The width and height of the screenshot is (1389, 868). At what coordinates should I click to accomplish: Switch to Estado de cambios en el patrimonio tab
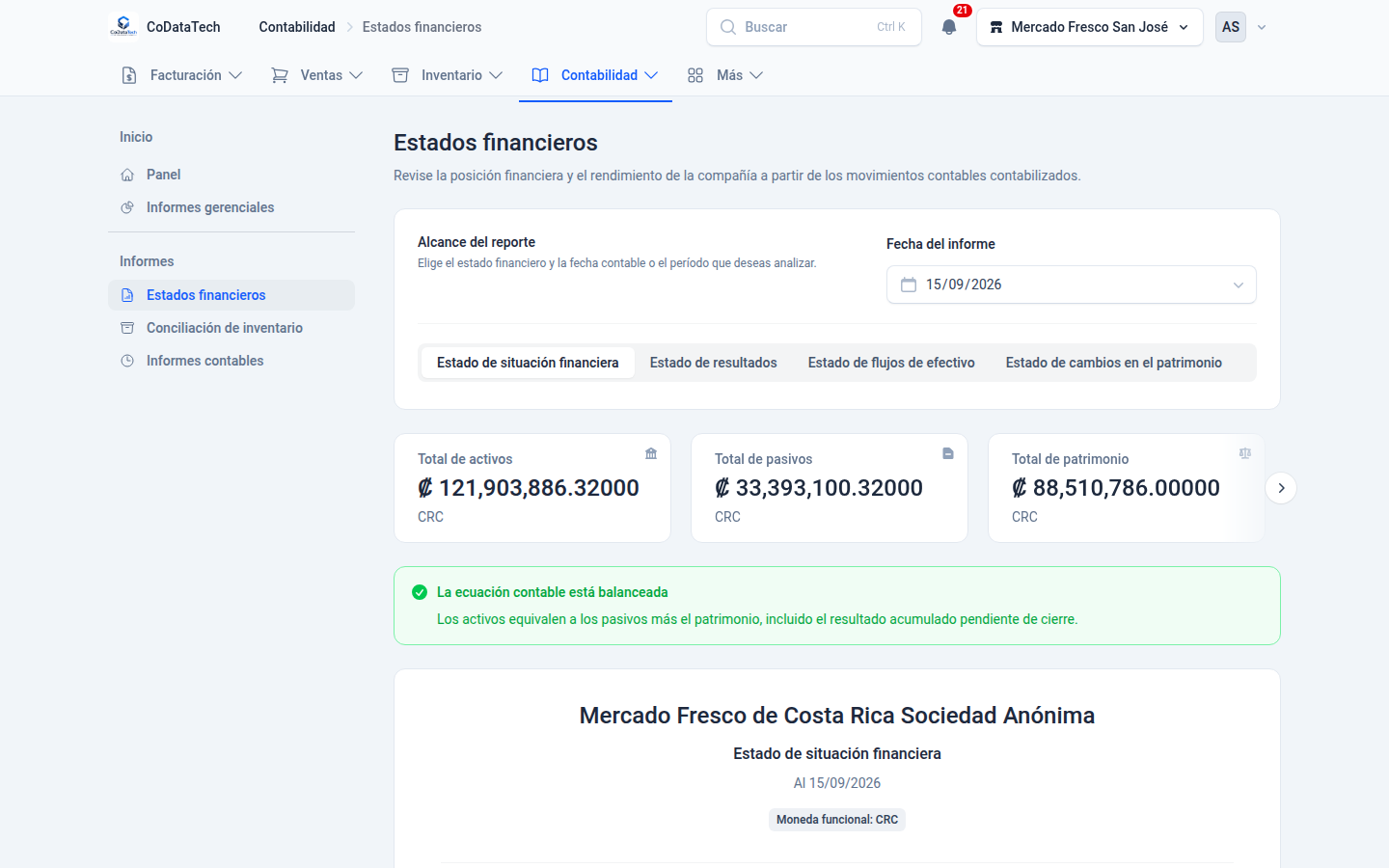tap(1114, 363)
